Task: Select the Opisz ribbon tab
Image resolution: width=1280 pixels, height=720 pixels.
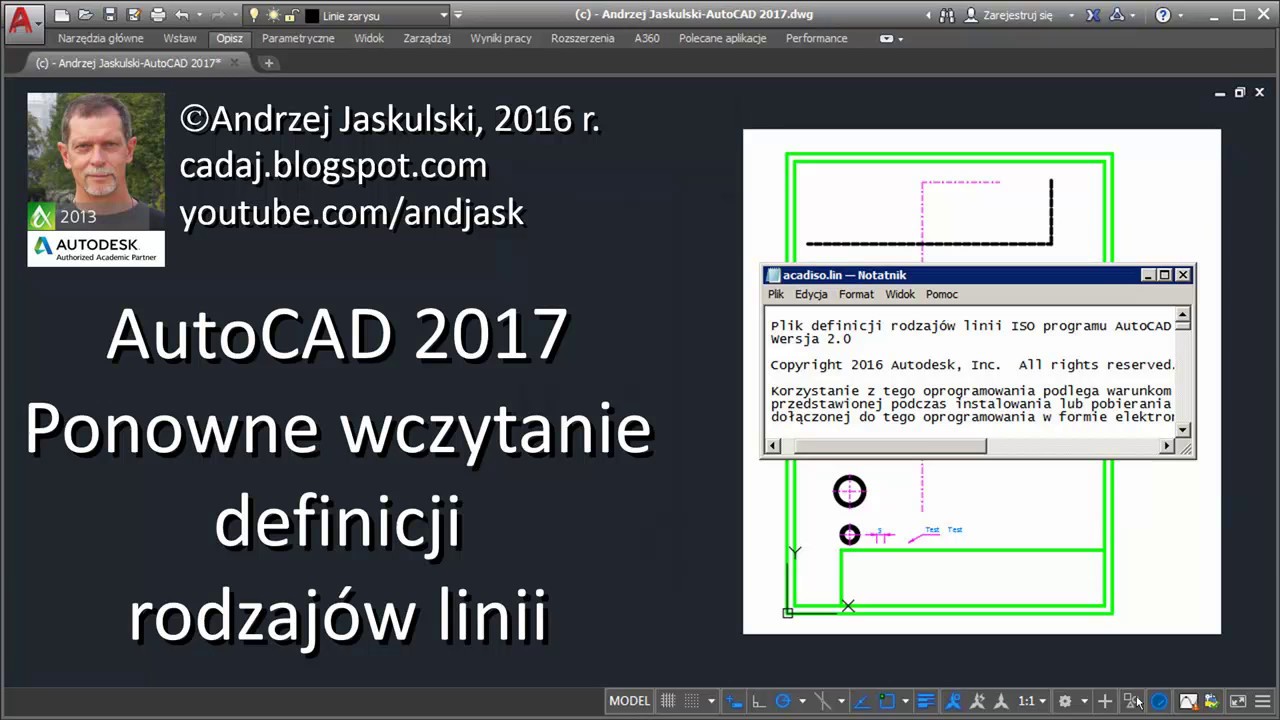Action: pyautogui.click(x=229, y=38)
